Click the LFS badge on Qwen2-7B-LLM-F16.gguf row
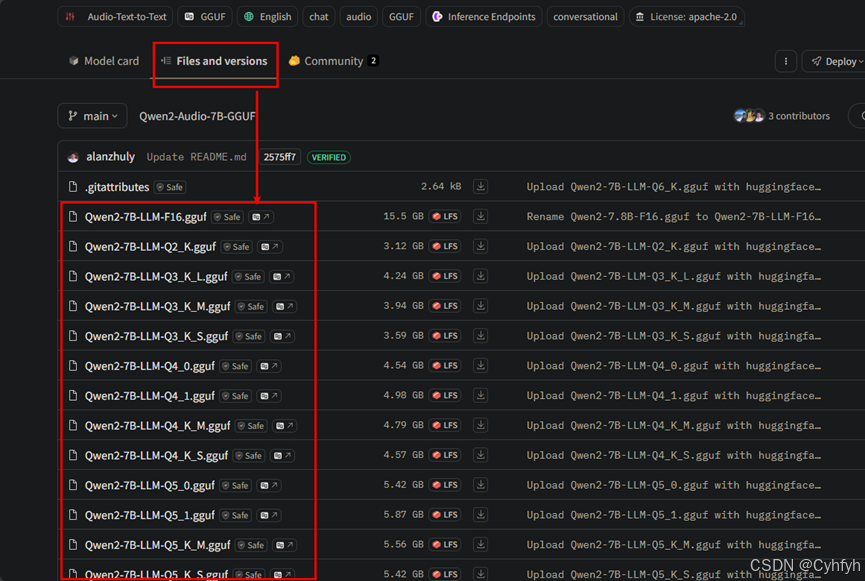The height and width of the screenshot is (581, 865). point(445,216)
